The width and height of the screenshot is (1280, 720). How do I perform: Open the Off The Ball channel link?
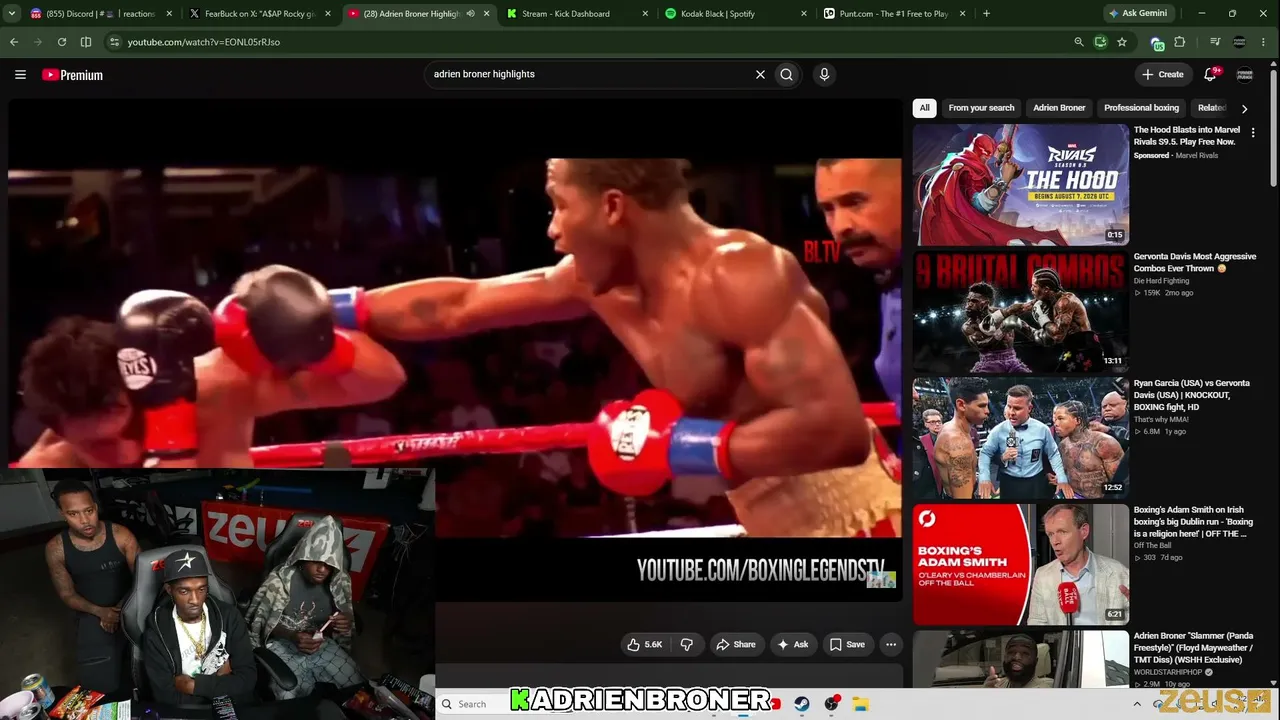pos(1152,545)
